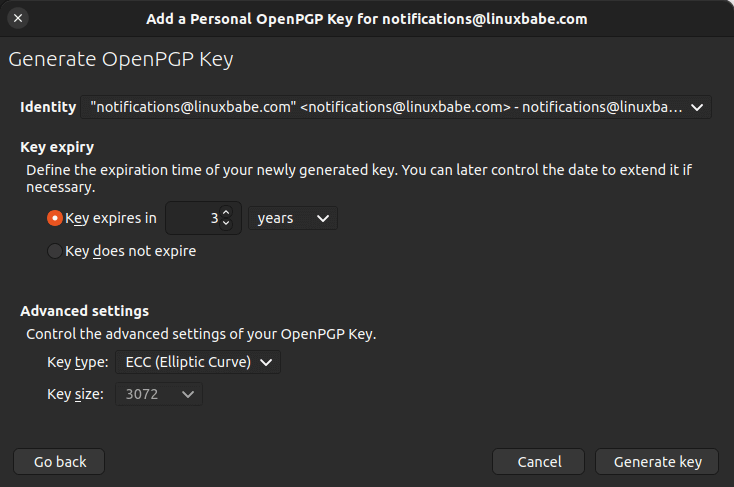
Task: Increase expiry value with the up arrow
Action: pos(226,212)
